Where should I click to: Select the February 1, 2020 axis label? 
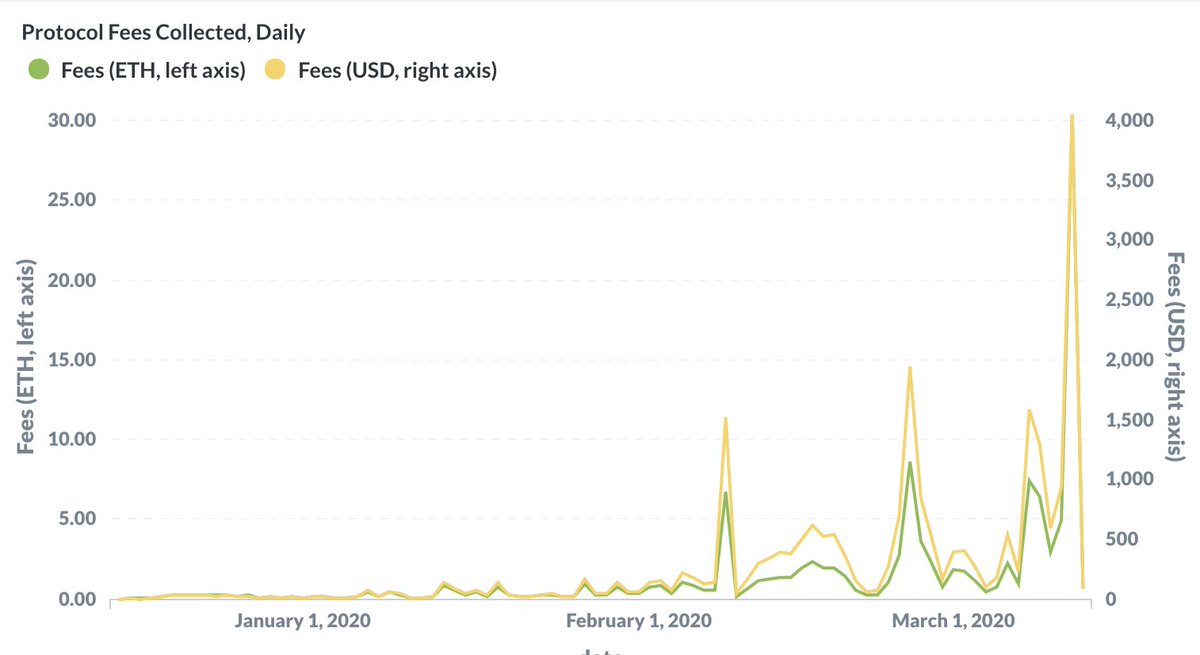(637, 621)
